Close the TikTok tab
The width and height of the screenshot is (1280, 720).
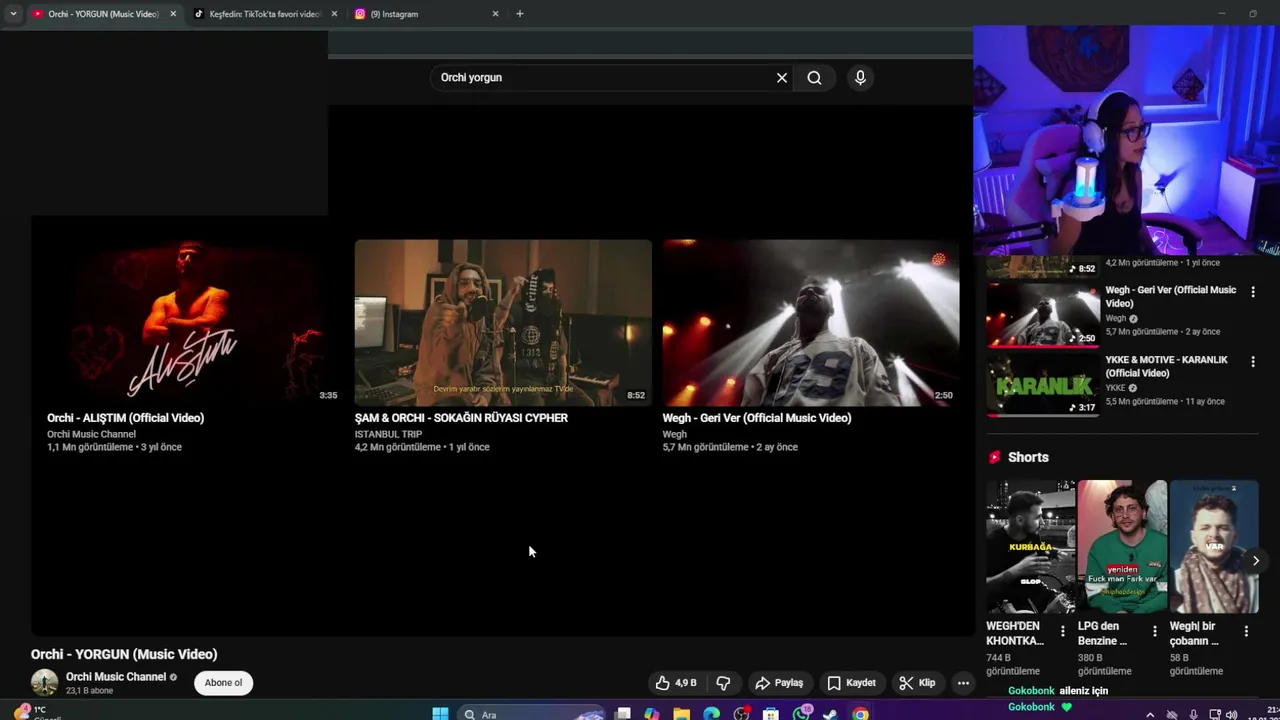tap(334, 14)
